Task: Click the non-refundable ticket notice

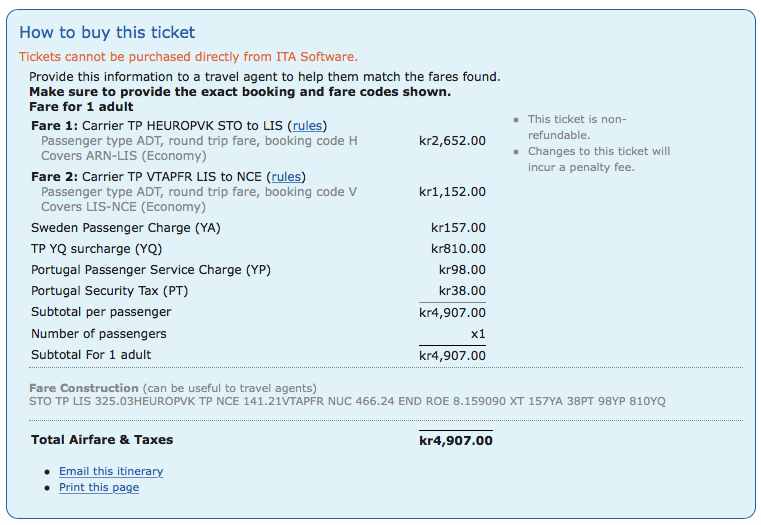Action: (577, 127)
